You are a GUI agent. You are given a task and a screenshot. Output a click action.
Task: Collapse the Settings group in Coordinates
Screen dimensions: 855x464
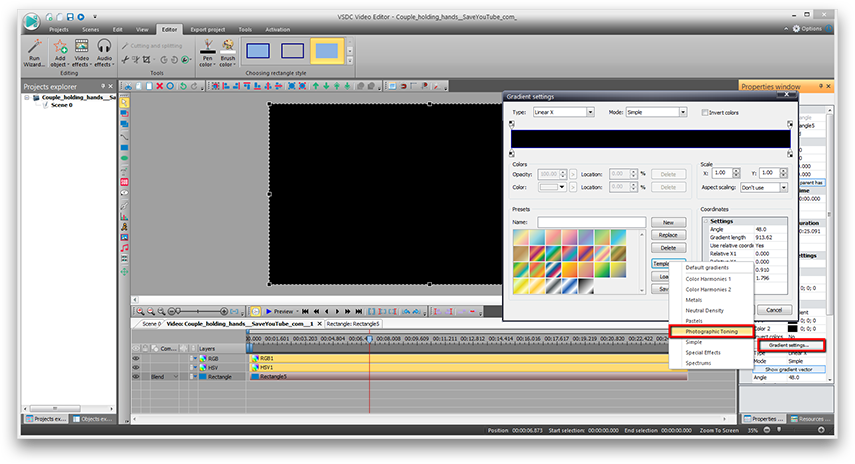tap(706, 221)
